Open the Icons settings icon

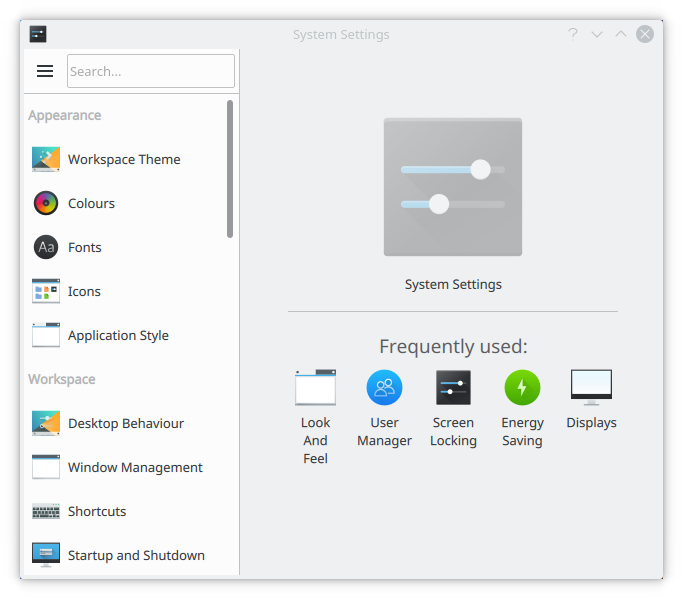click(46, 291)
